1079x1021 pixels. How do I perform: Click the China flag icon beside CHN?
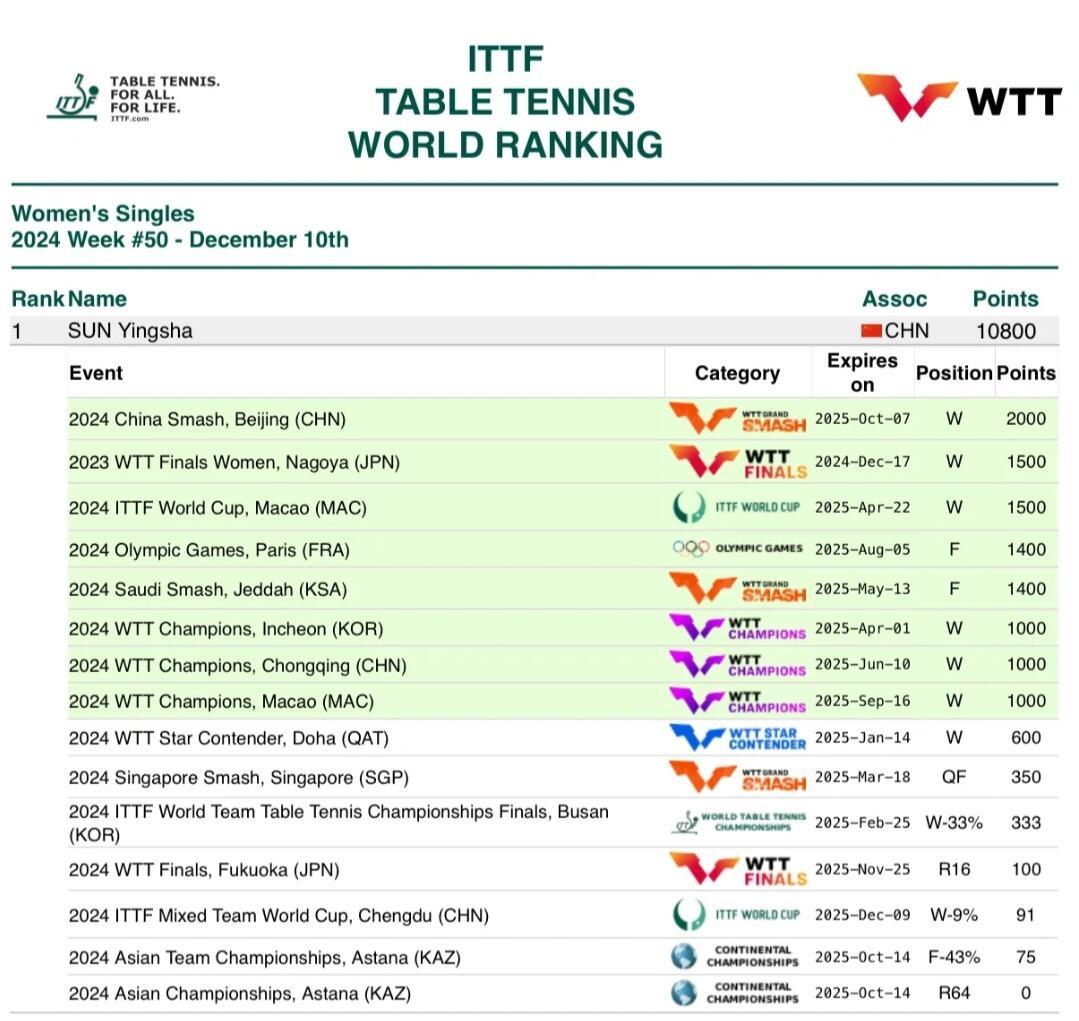tap(871, 331)
